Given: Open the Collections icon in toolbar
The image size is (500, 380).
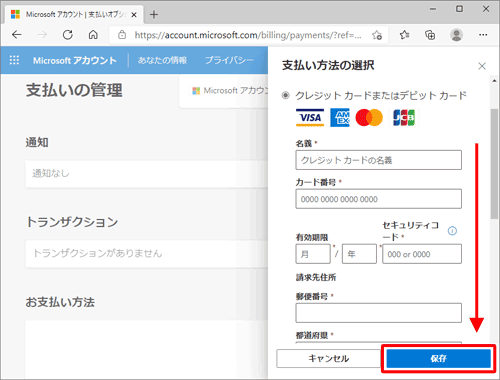Looking at the screenshot, I should pyautogui.click(x=430, y=35).
